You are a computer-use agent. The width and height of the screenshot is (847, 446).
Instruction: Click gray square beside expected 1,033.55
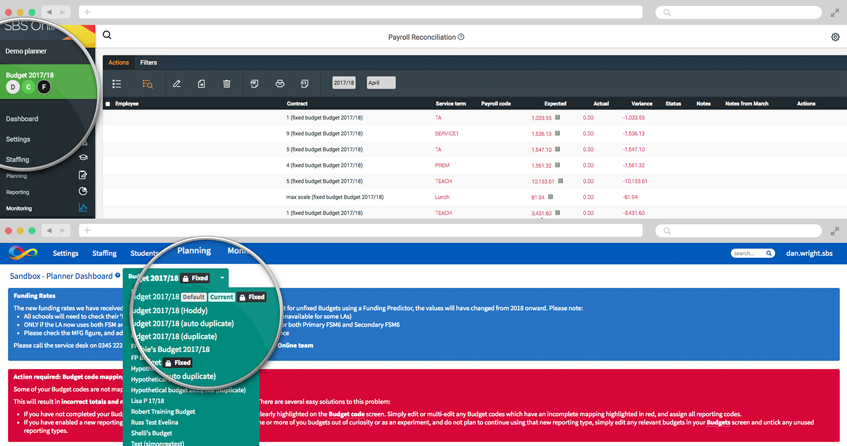click(x=557, y=117)
